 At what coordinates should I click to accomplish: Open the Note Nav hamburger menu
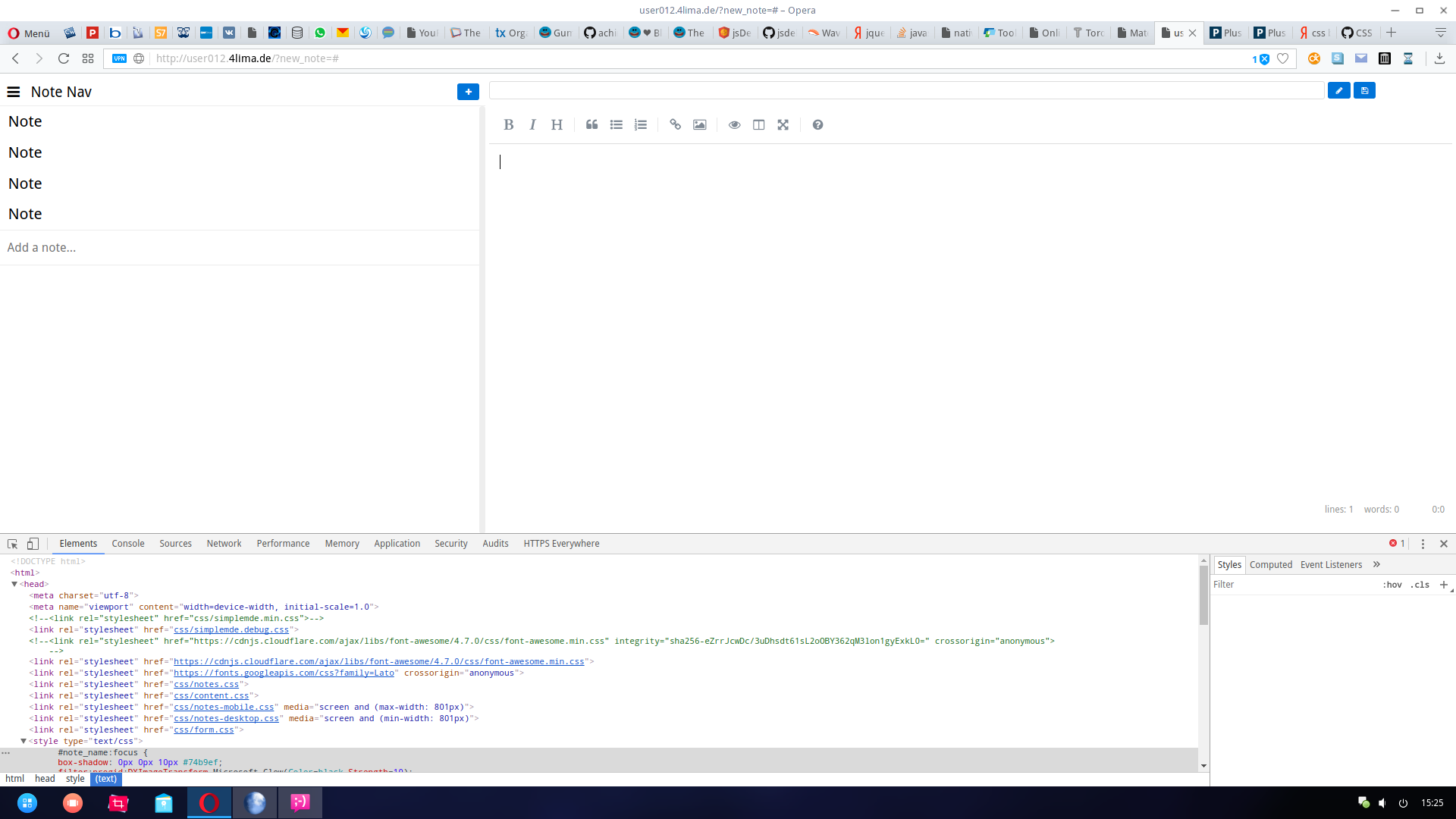(x=13, y=92)
